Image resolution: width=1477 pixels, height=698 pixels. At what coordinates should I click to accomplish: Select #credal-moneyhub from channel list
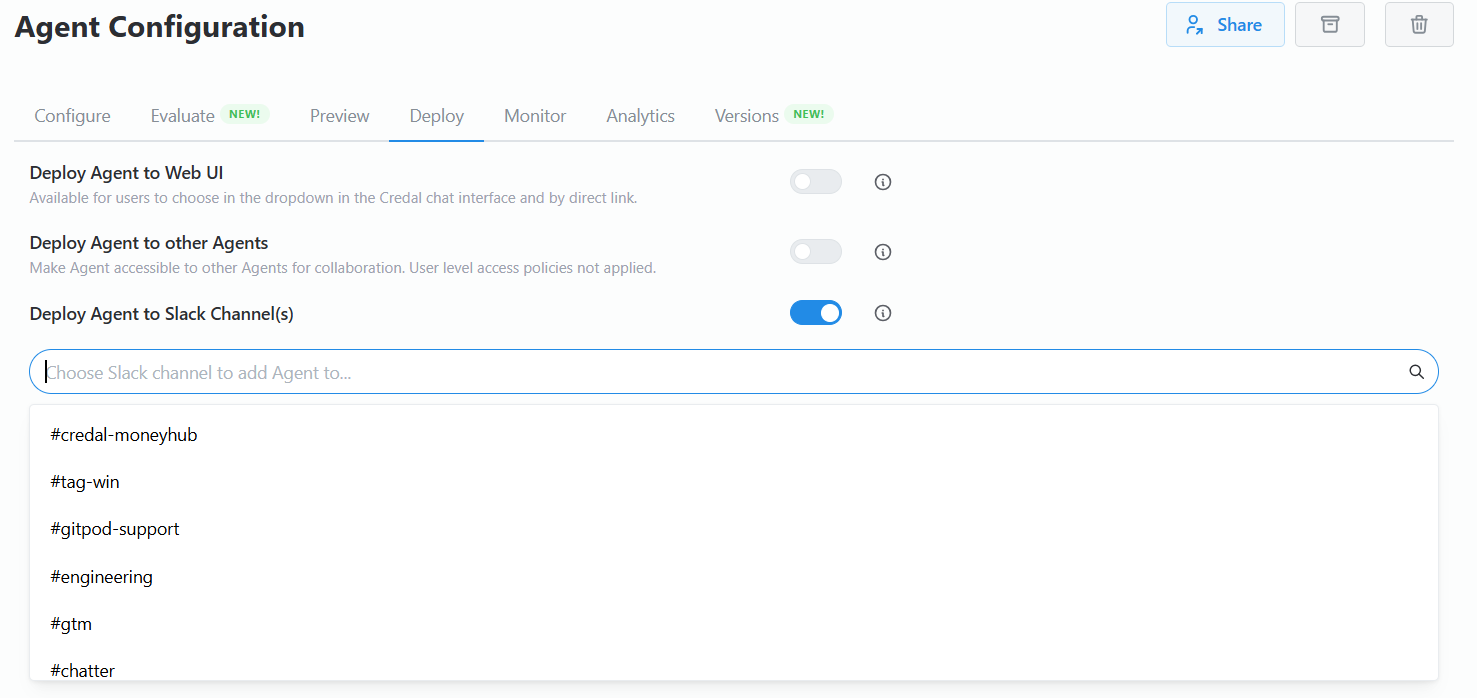[x=124, y=435]
